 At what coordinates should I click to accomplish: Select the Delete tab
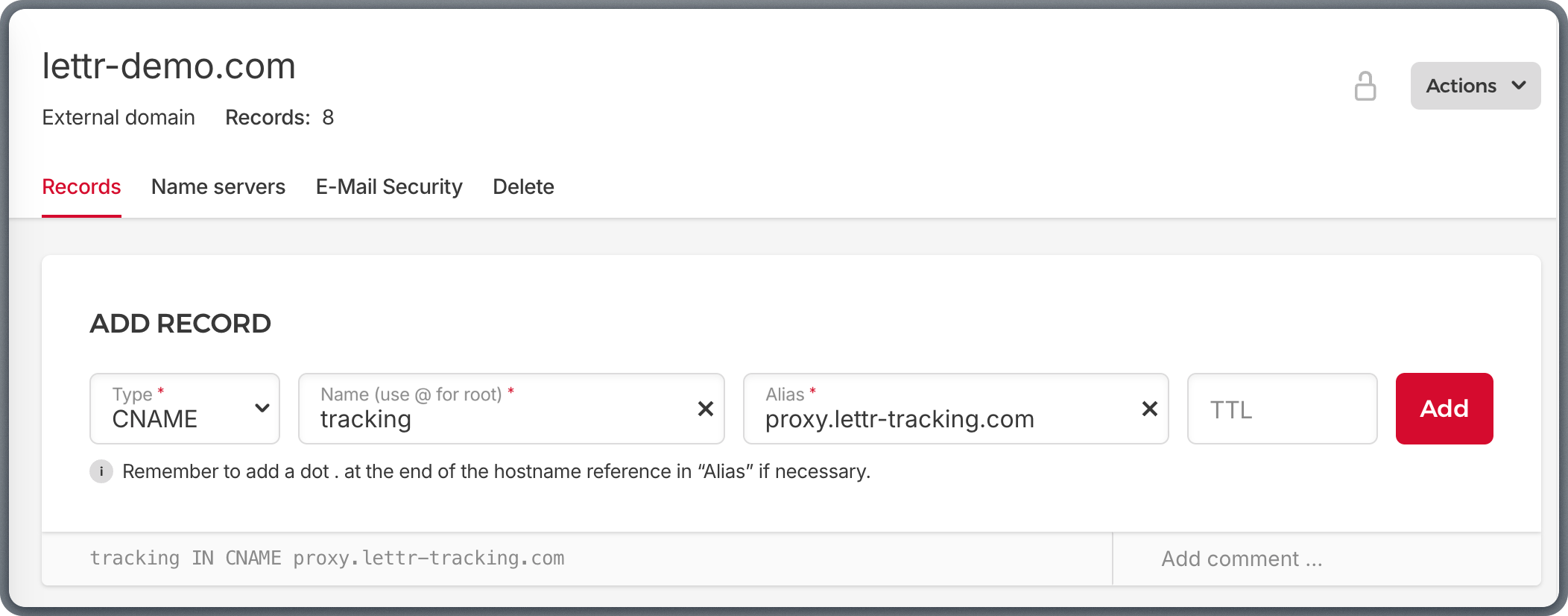[522, 187]
